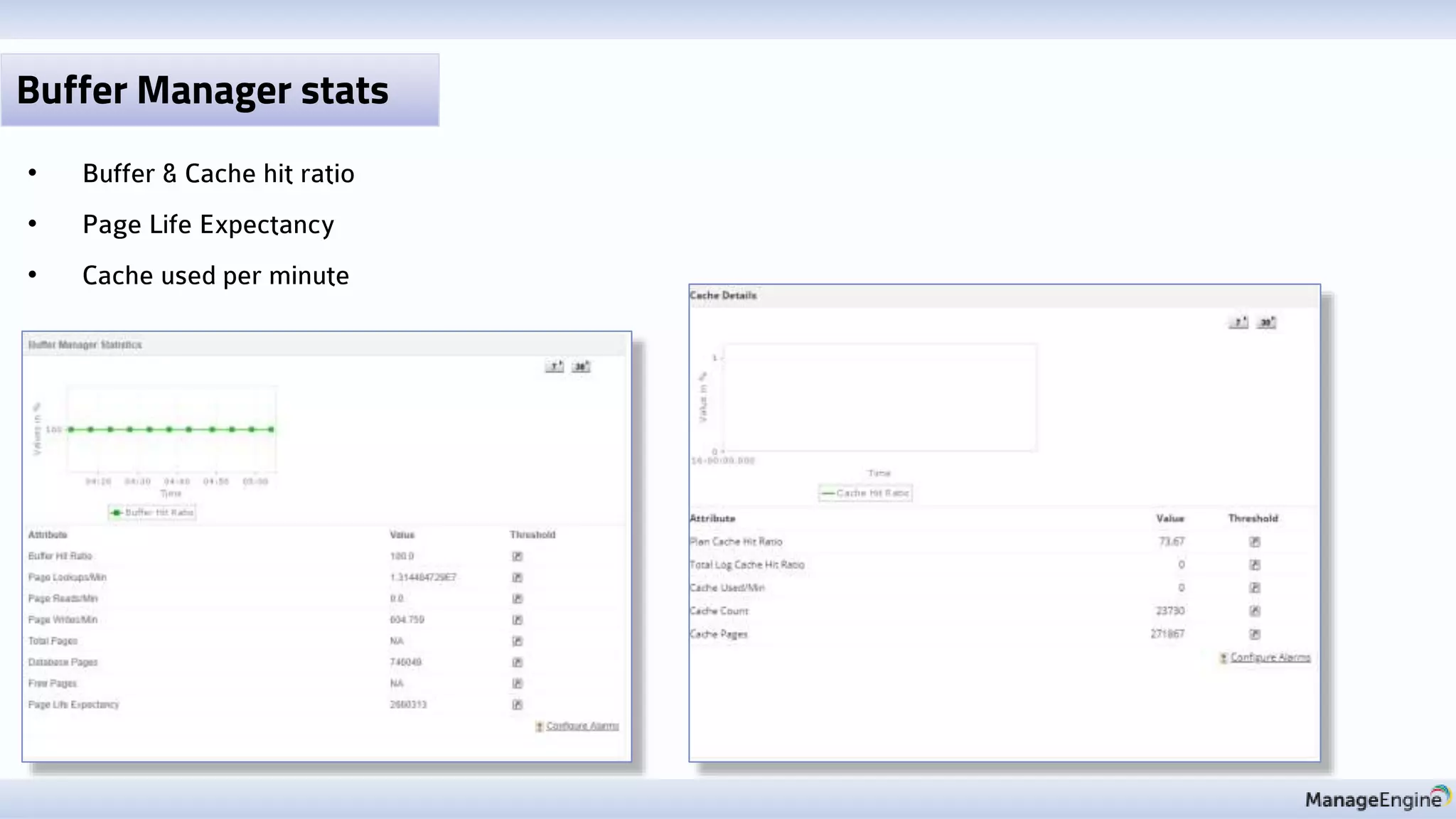1456x819 pixels.
Task: Edit threshold icon for Plan Cache Hit Ratio
Action: [1255, 542]
